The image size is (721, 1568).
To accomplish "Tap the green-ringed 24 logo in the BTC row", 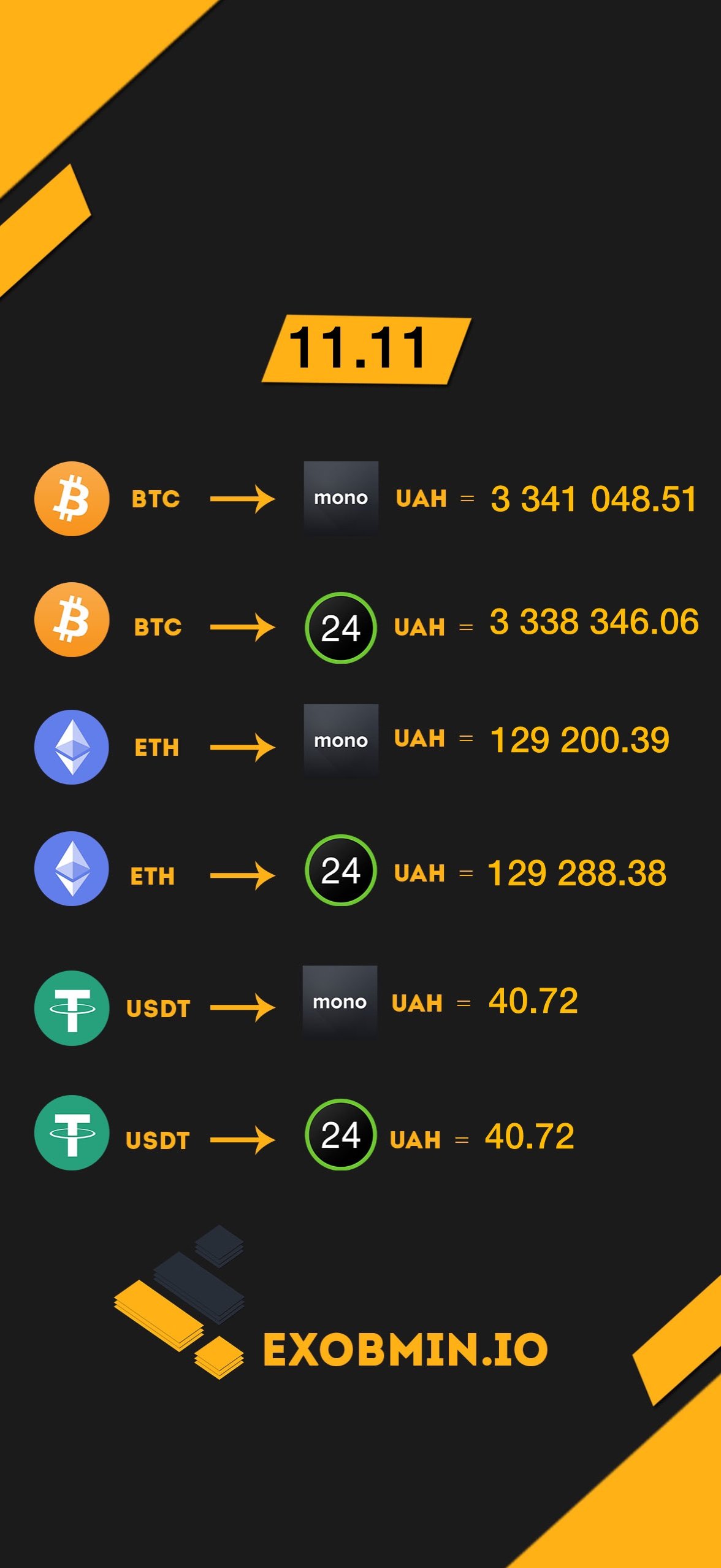I will (340, 628).
